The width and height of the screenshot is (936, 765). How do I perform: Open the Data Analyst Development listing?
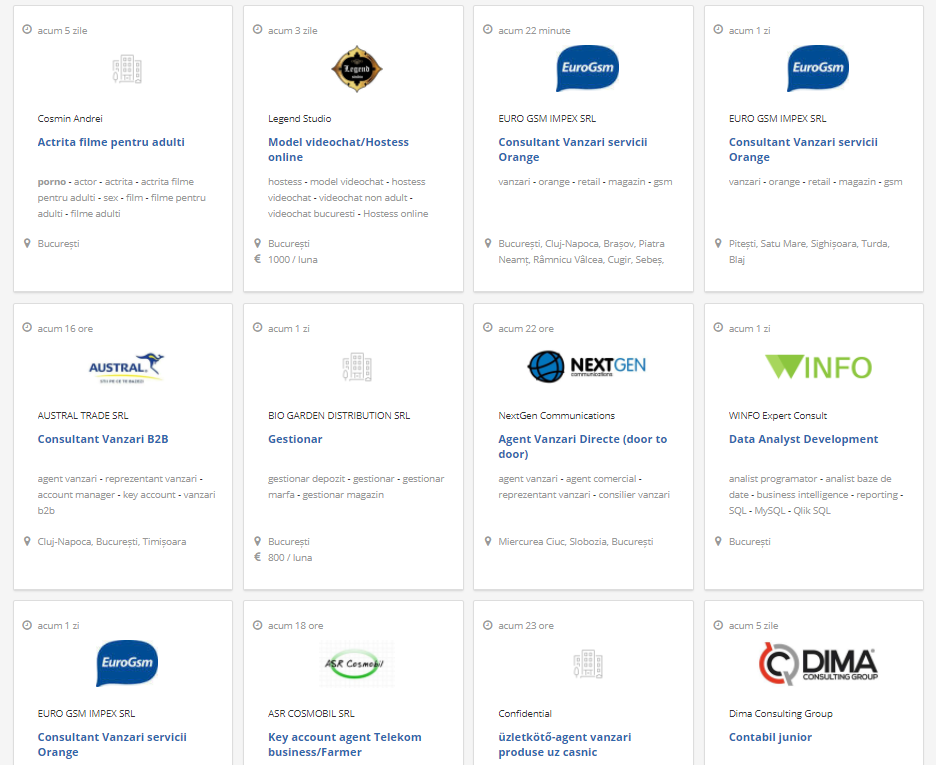803,439
